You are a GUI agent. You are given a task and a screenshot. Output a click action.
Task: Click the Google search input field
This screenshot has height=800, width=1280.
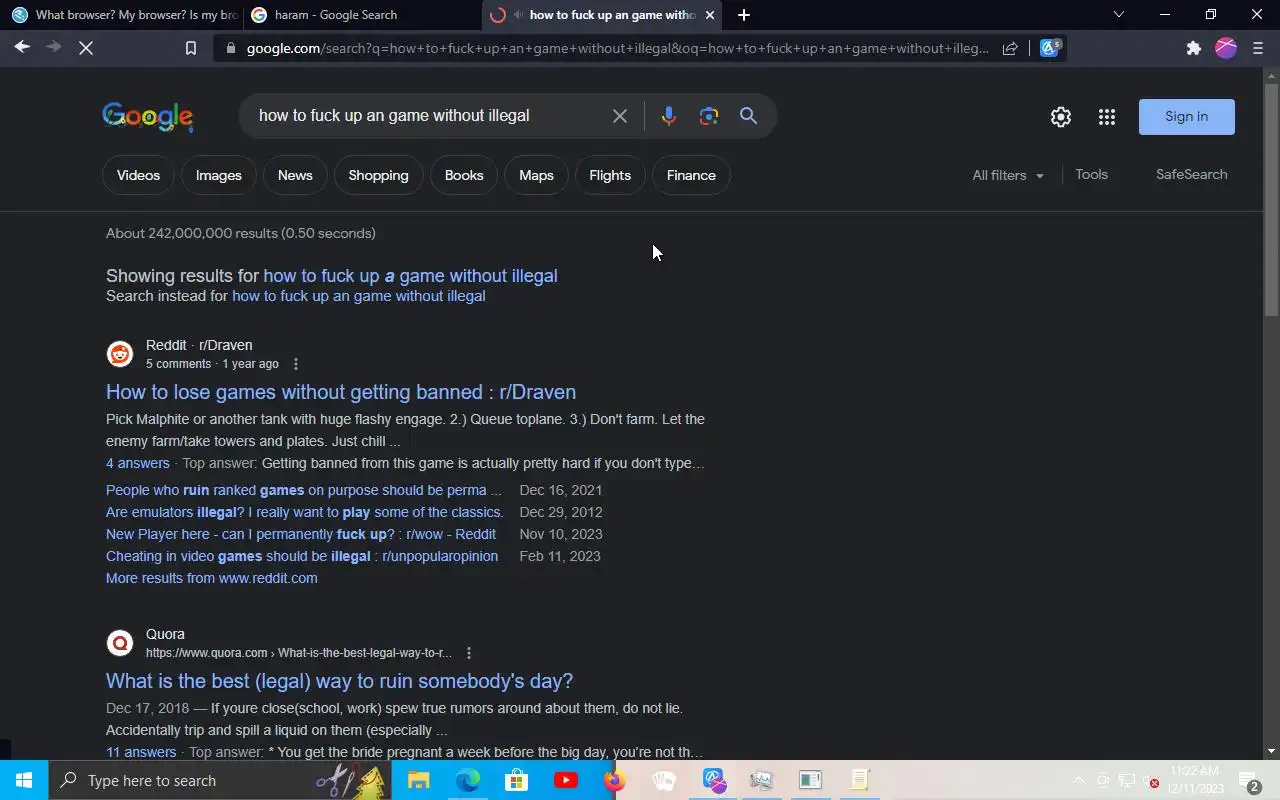pyautogui.click(x=425, y=116)
